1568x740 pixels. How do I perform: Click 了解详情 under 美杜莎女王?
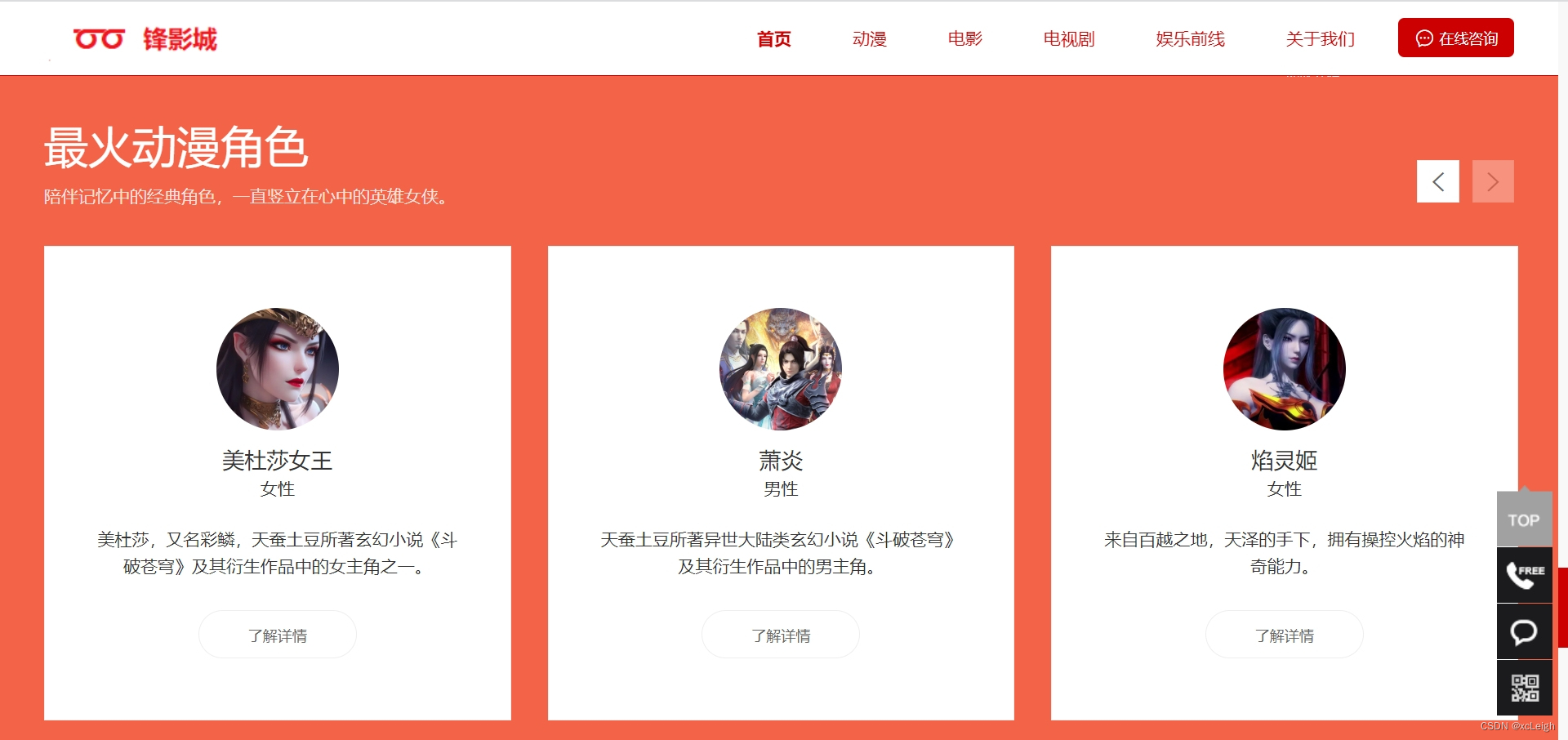278,635
